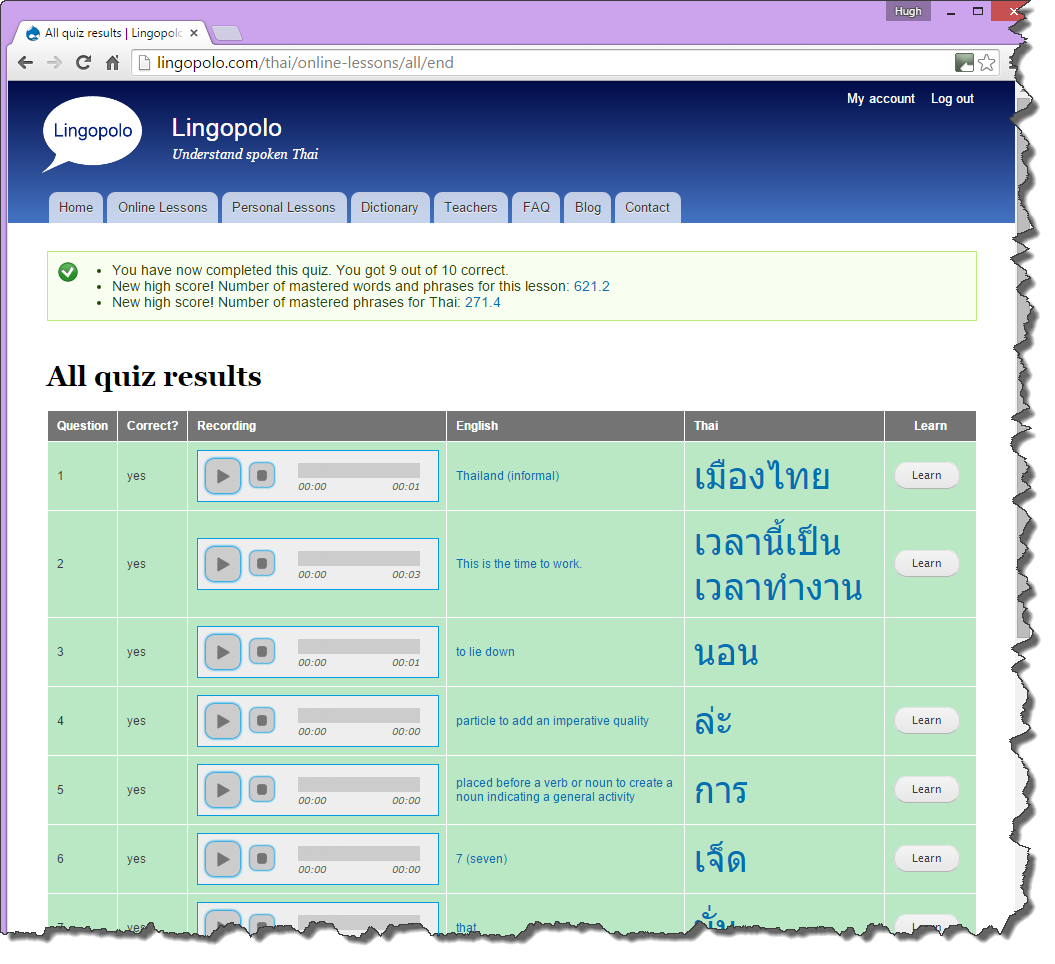Open the Home tab
The image size is (1055, 964).
[76, 207]
